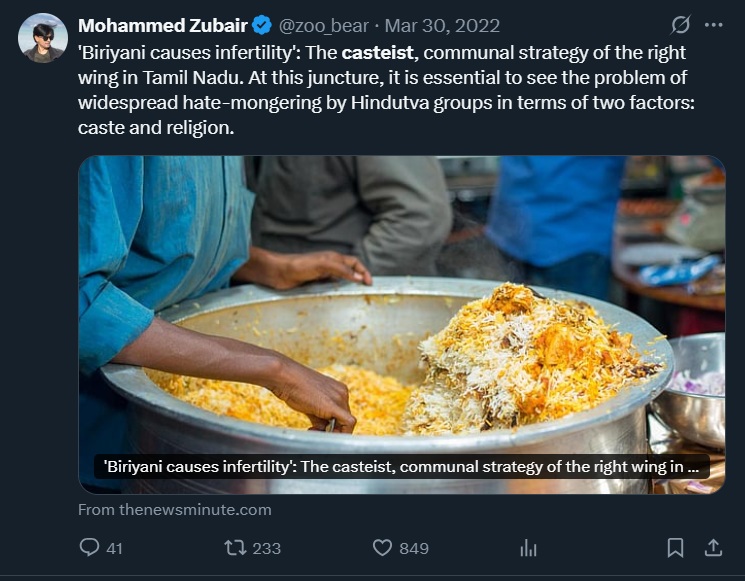Click the share upload arrow icon

(x=713, y=547)
